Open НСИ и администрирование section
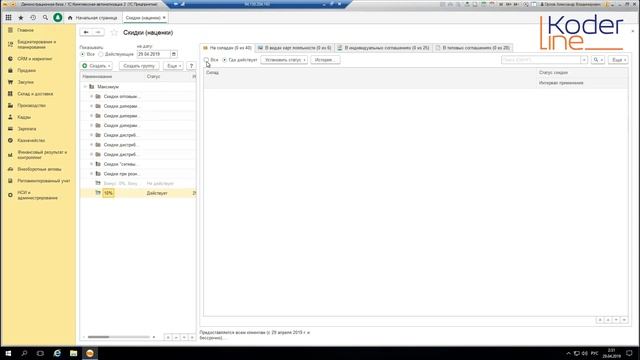This screenshot has height=360, width=640. coord(38,195)
